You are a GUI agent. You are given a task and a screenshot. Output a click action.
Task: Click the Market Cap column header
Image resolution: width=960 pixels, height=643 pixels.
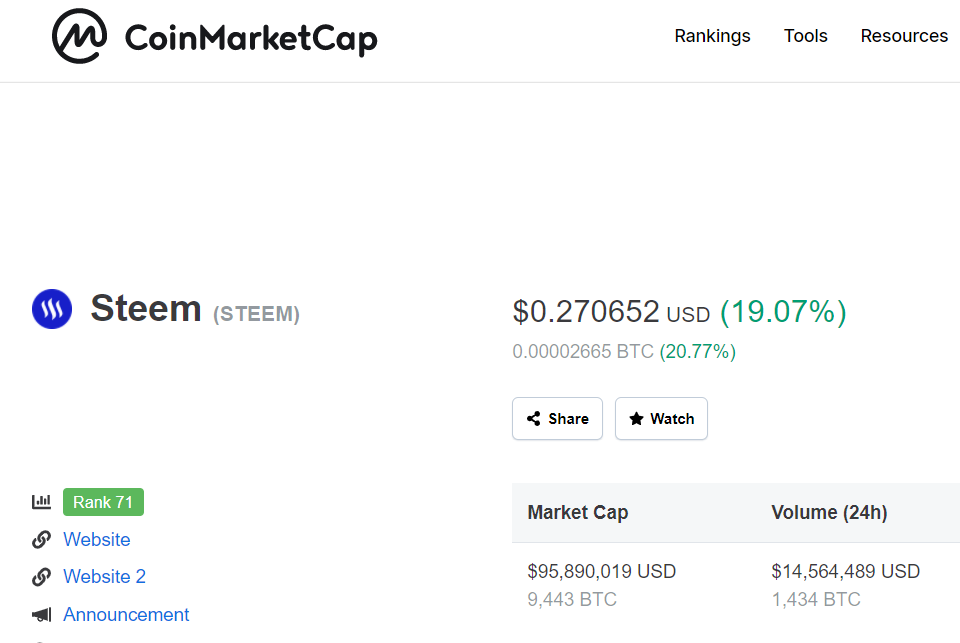578,513
